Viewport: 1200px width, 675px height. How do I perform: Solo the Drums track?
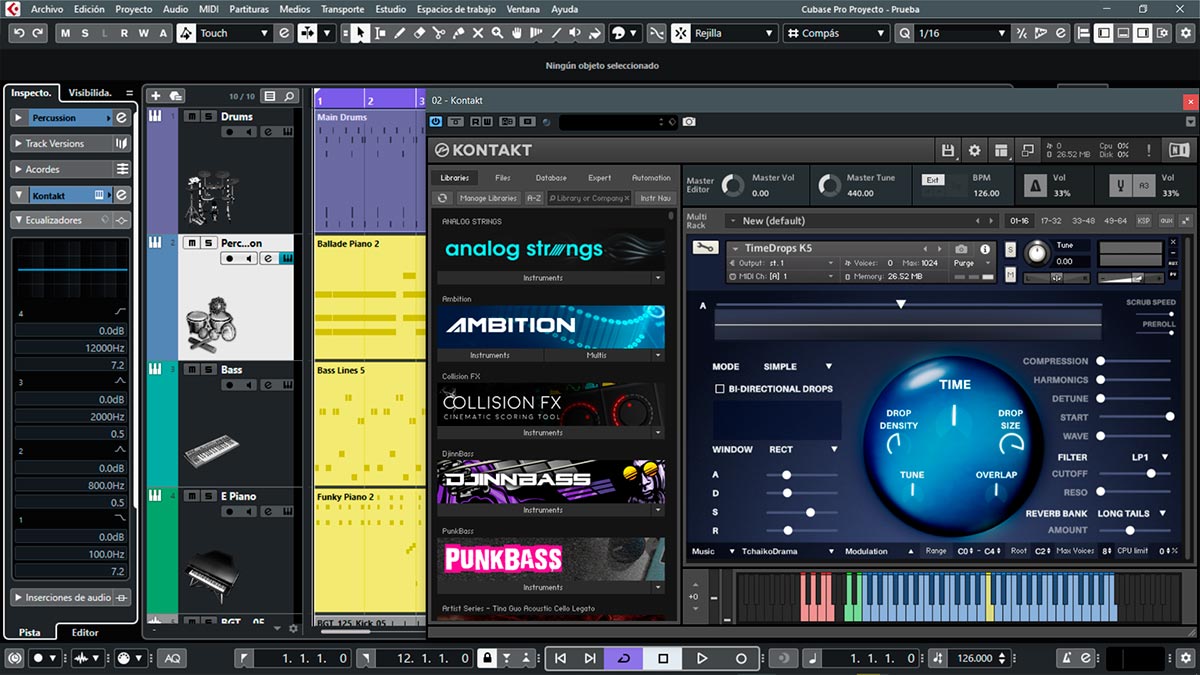[208, 116]
